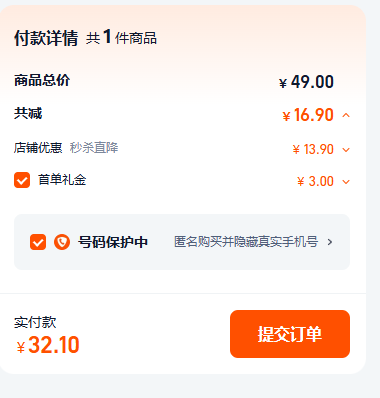The width and height of the screenshot is (380, 398).
Task: Collapse the 共减 discount details chevron
Action: [x=346, y=115]
